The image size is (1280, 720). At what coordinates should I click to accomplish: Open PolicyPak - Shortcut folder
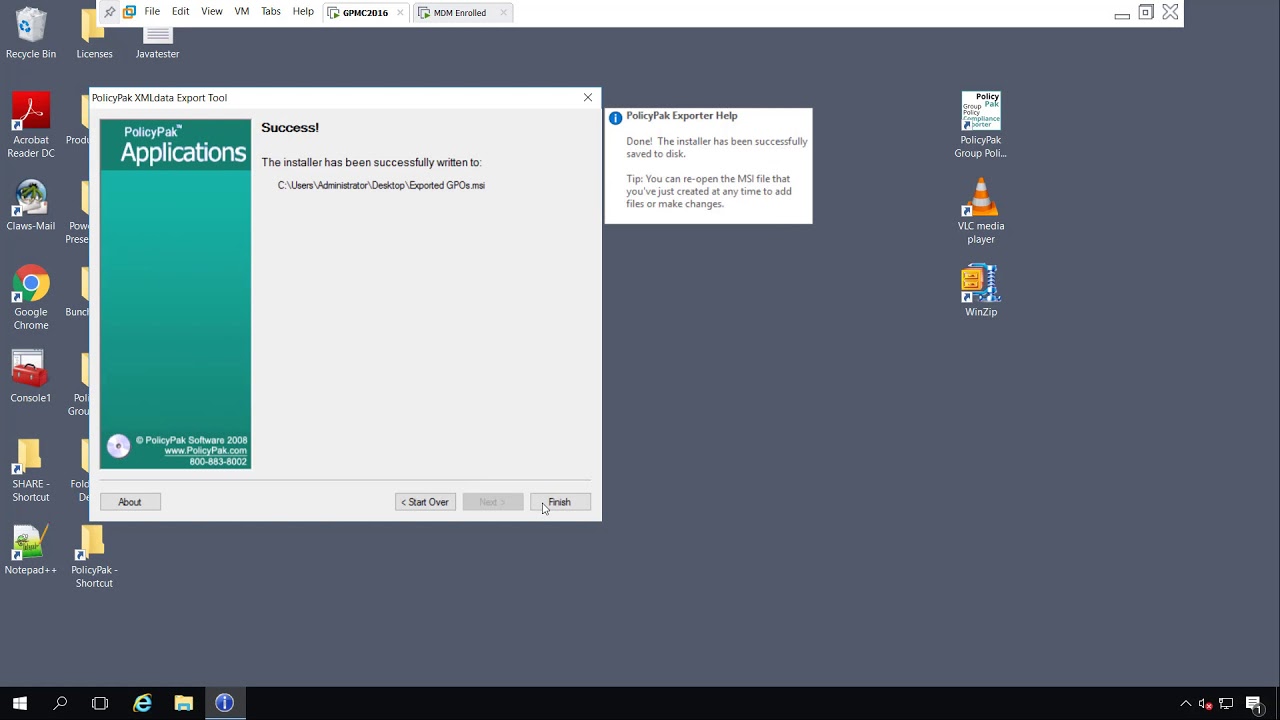pyautogui.click(x=94, y=556)
